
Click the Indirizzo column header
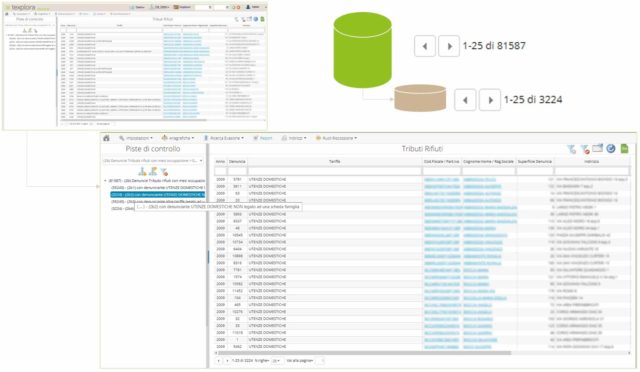(591, 162)
